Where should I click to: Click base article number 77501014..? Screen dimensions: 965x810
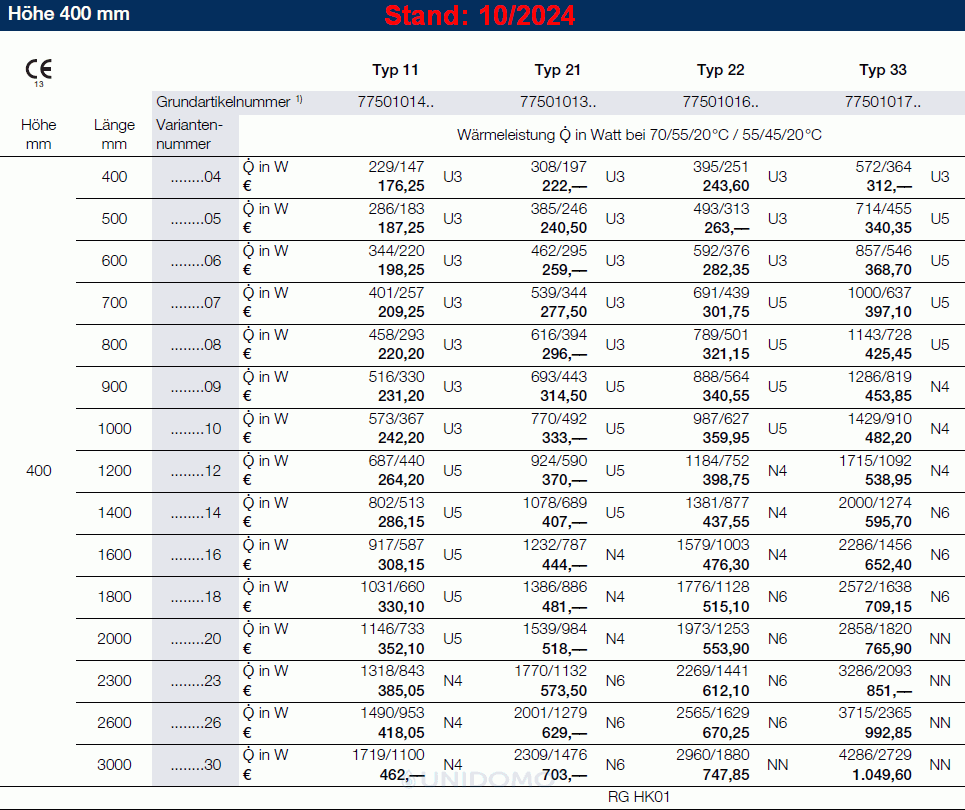(x=395, y=101)
